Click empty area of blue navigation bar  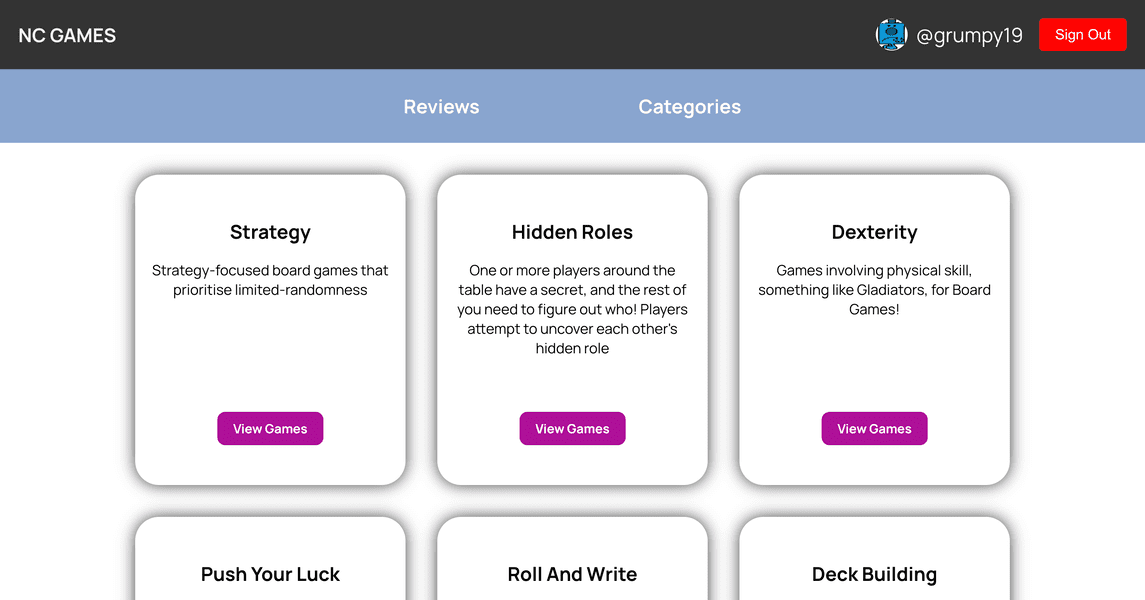942,107
